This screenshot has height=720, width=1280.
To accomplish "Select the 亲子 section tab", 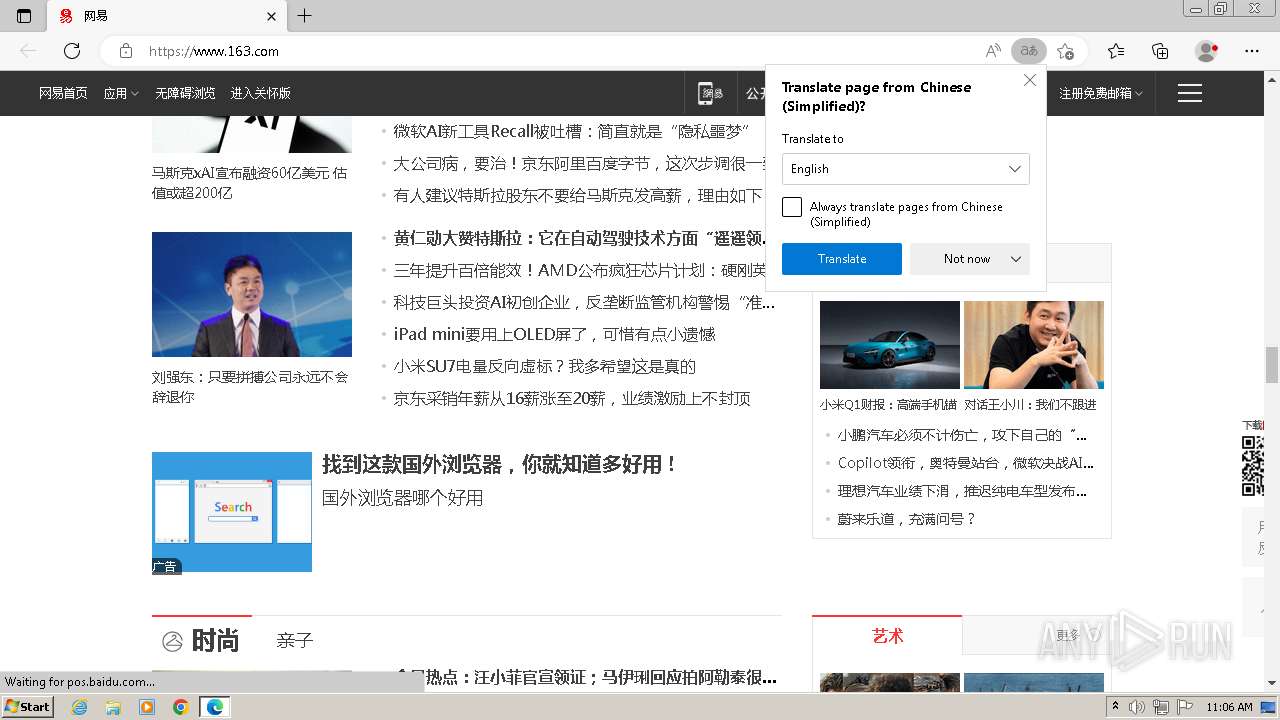I will pyautogui.click(x=295, y=640).
